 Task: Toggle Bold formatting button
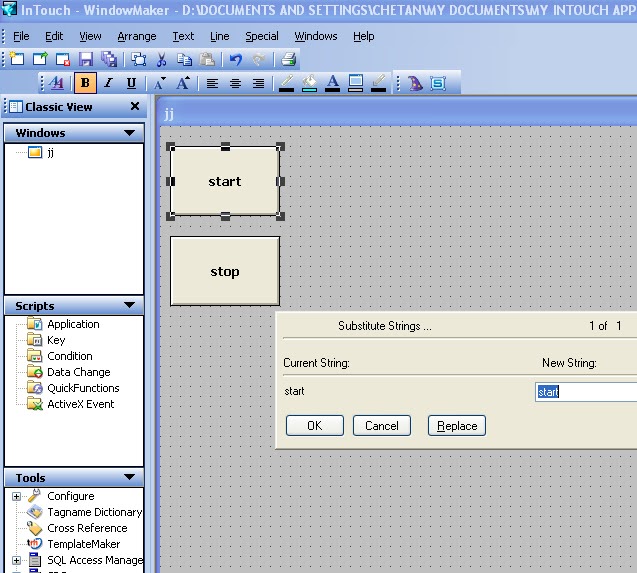coord(85,83)
